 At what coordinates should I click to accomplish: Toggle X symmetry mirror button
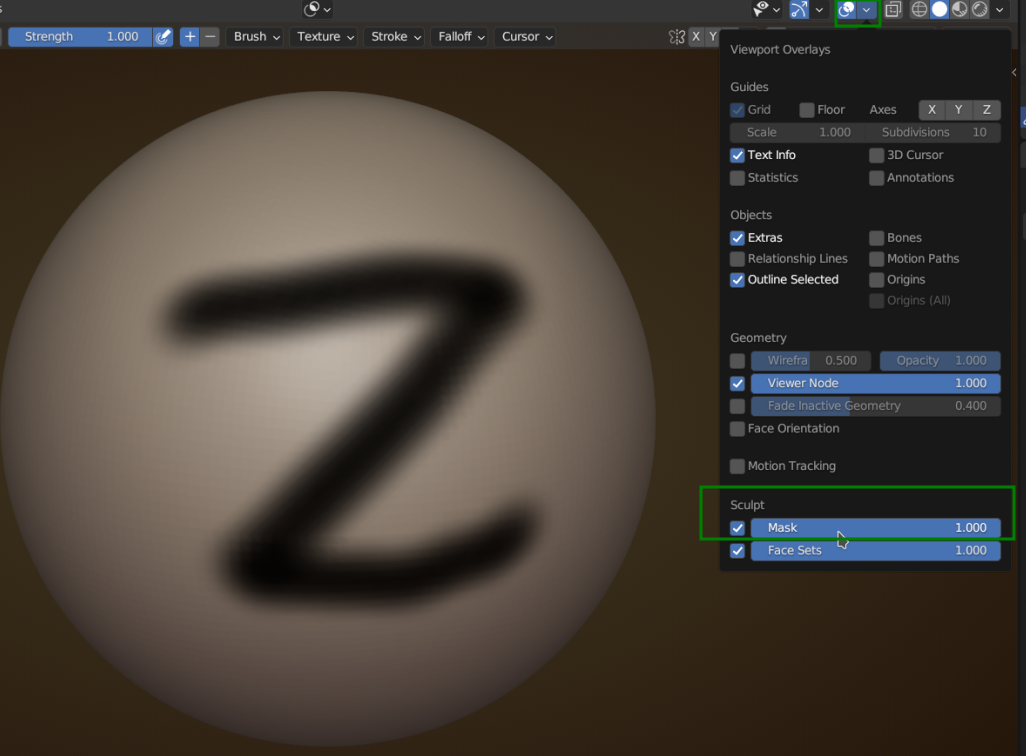pyautogui.click(x=696, y=37)
